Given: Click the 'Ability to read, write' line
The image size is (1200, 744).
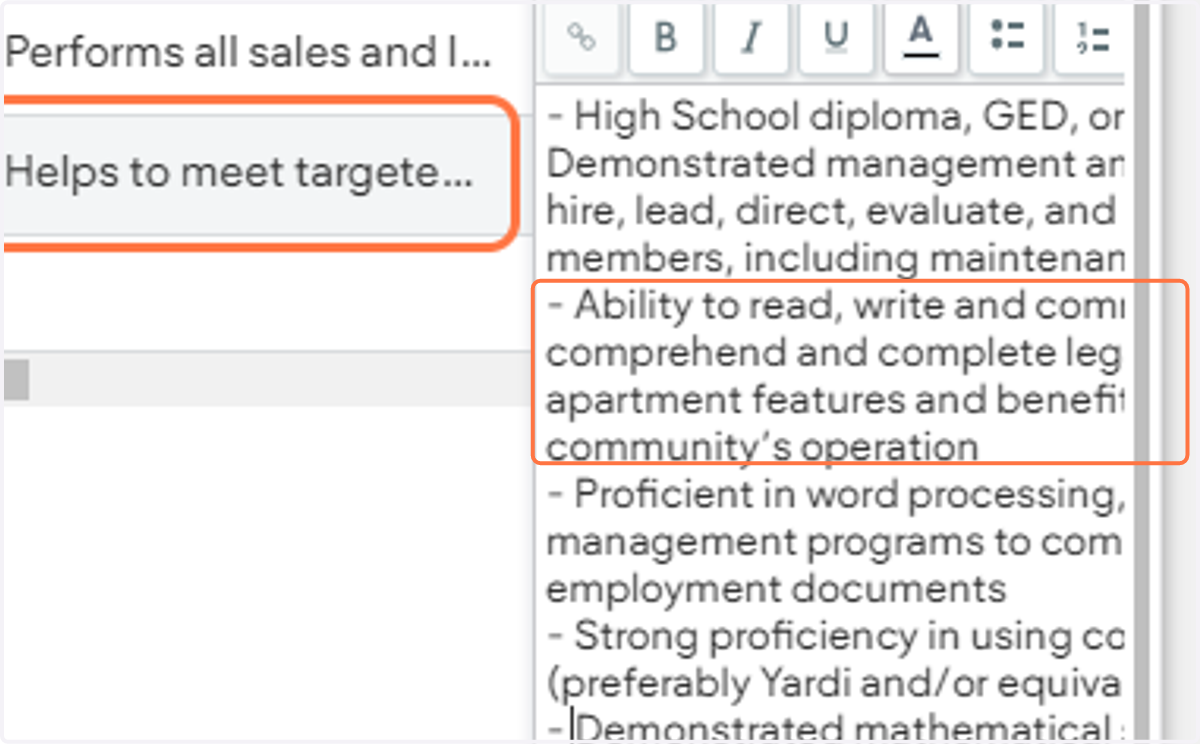Looking at the screenshot, I should (835, 305).
